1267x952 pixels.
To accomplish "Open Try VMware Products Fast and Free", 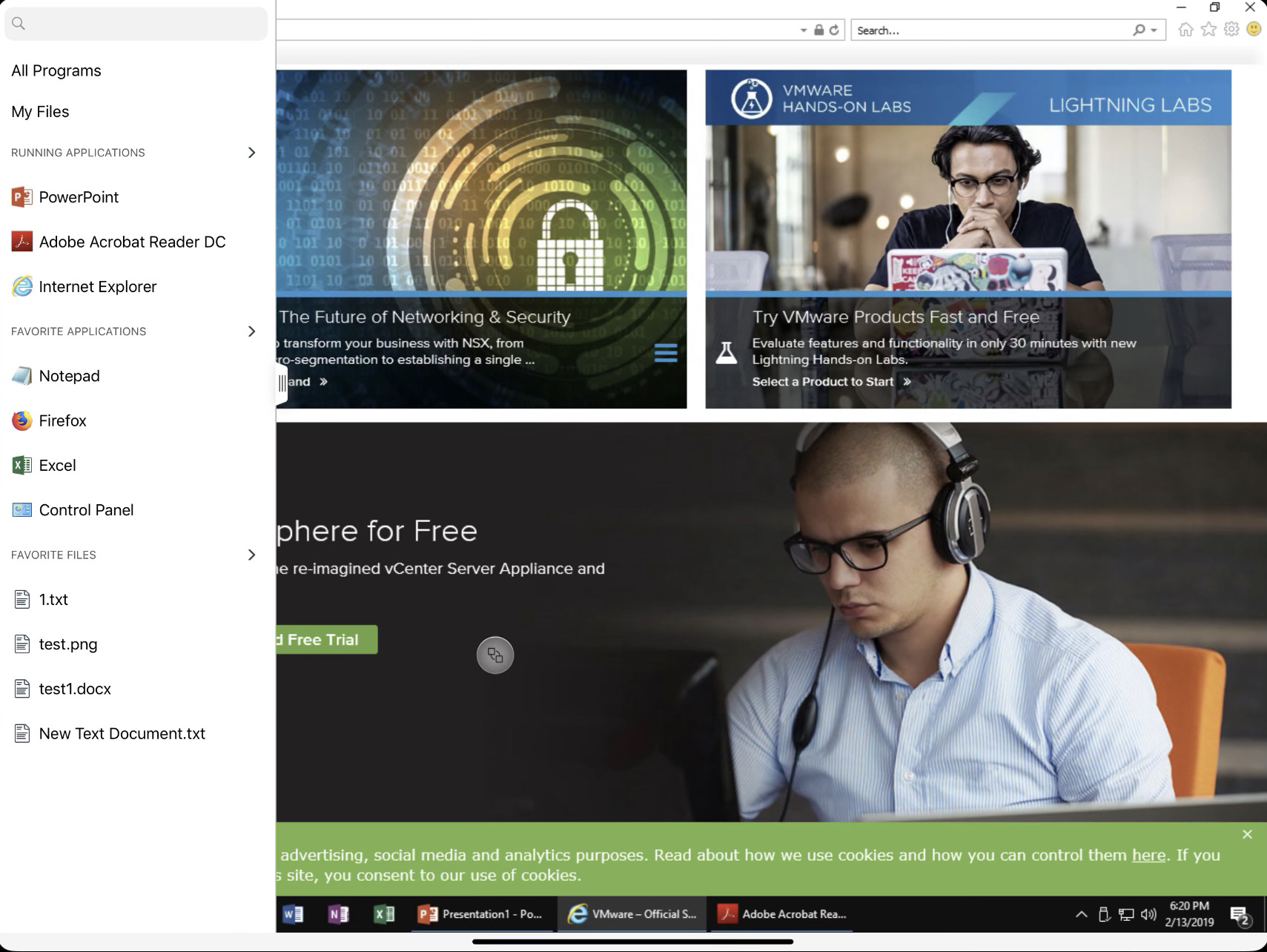I will click(896, 317).
